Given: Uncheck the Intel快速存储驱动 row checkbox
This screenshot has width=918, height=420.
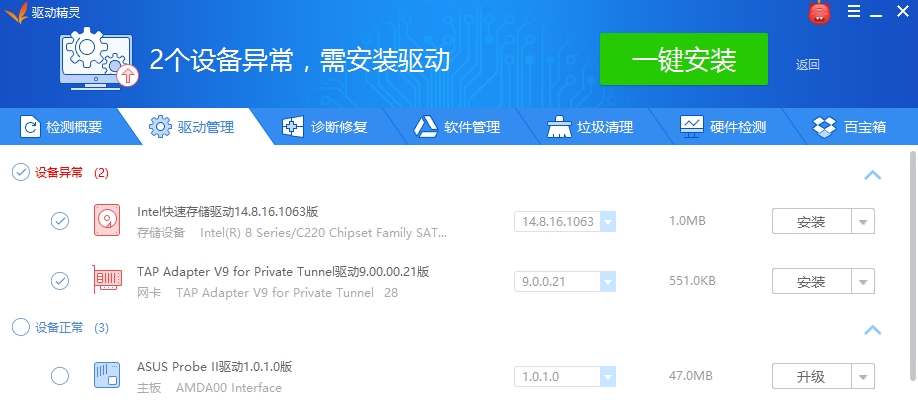Looking at the screenshot, I should [60, 221].
